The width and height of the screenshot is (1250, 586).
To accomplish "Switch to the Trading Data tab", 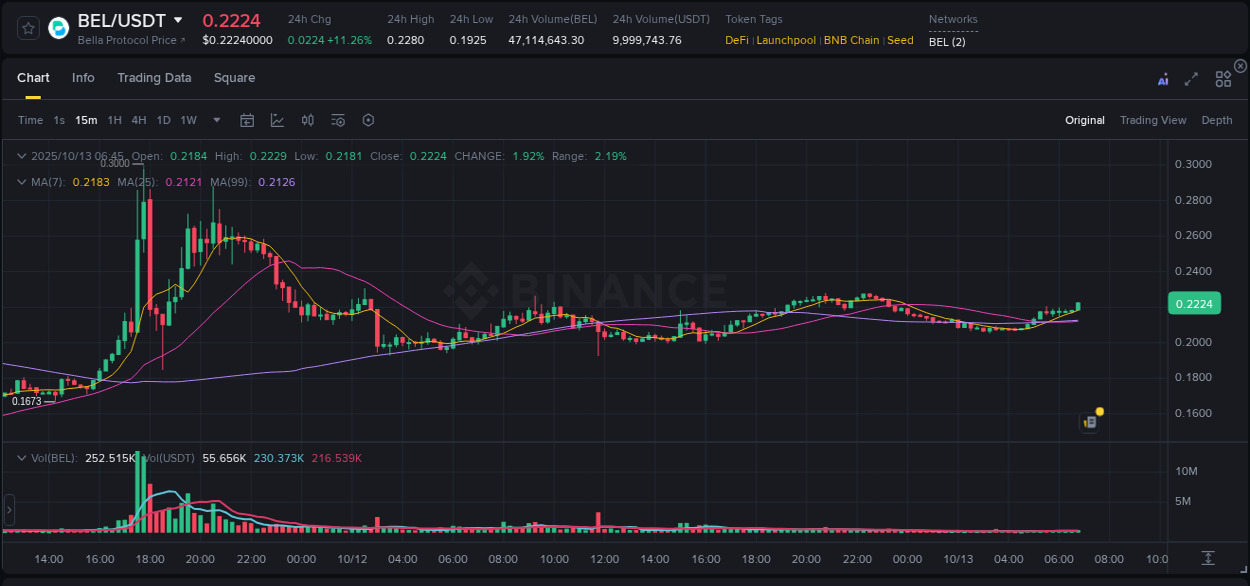I will click(154, 77).
